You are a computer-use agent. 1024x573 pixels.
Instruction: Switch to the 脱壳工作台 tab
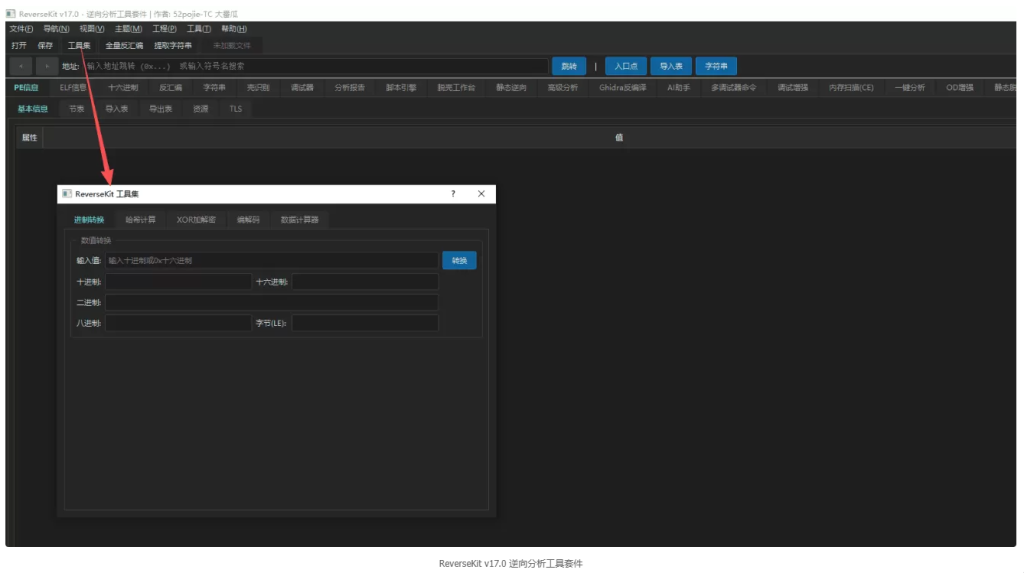[456, 88]
